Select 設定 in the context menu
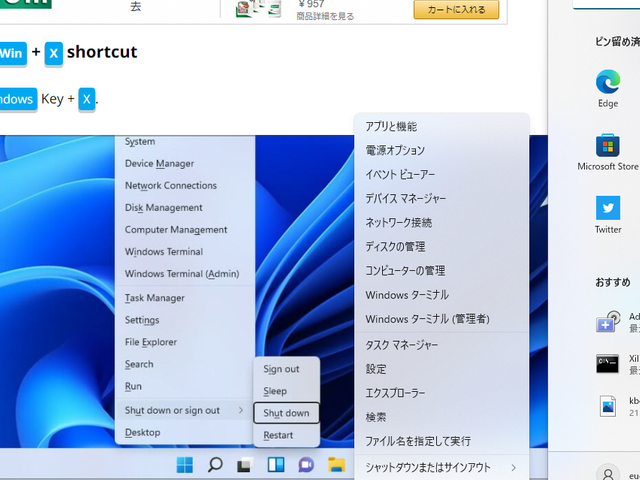Image resolution: width=640 pixels, height=480 pixels. pos(442,369)
